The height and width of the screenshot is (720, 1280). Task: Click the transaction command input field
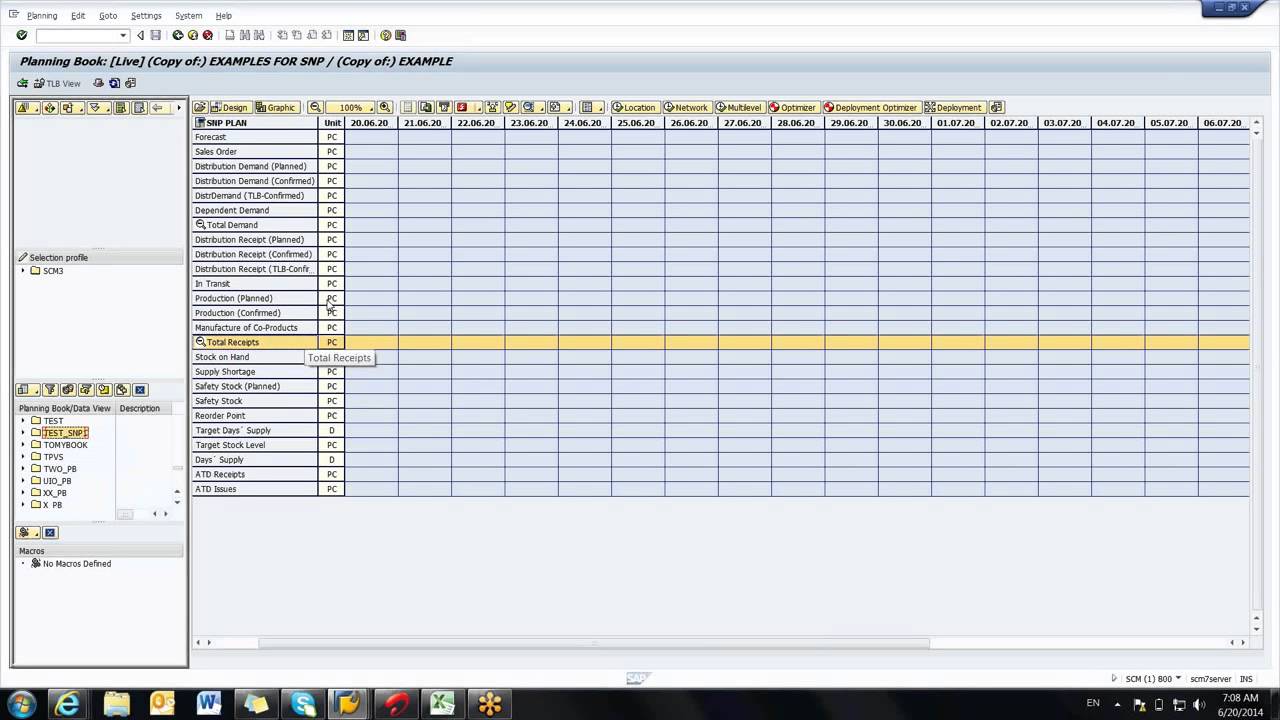coord(77,35)
